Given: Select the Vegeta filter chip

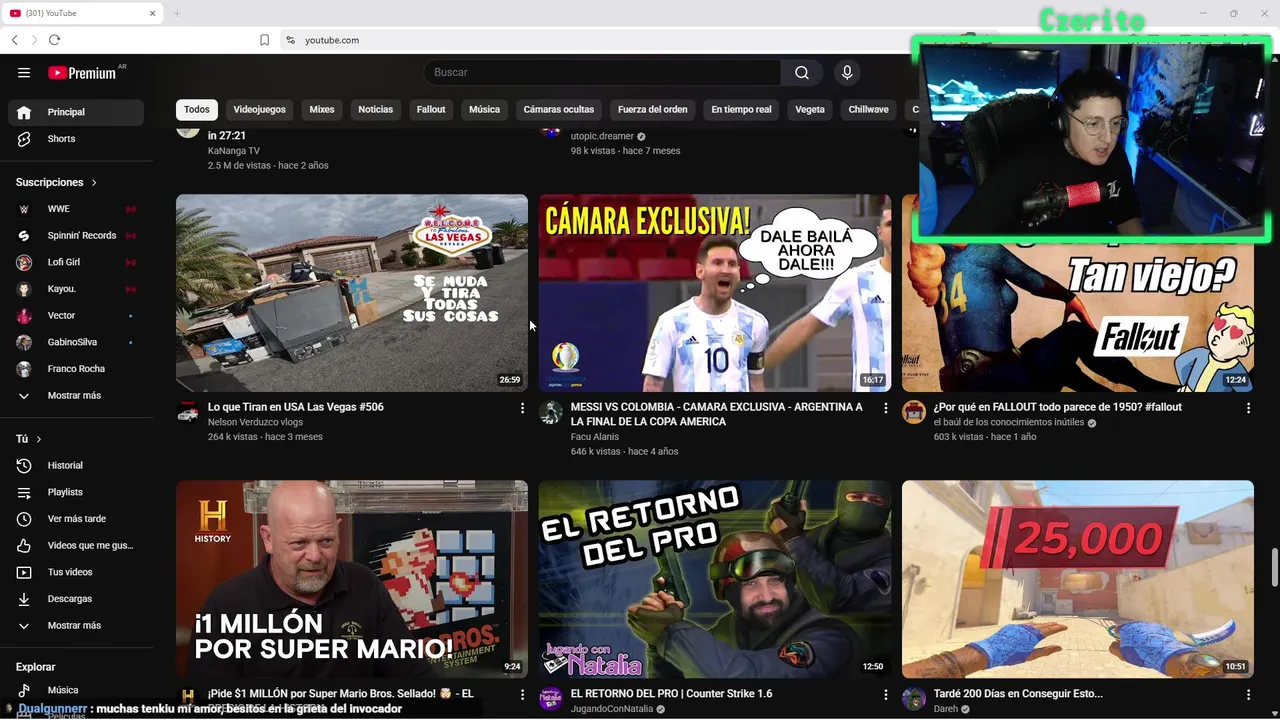Looking at the screenshot, I should (x=810, y=110).
